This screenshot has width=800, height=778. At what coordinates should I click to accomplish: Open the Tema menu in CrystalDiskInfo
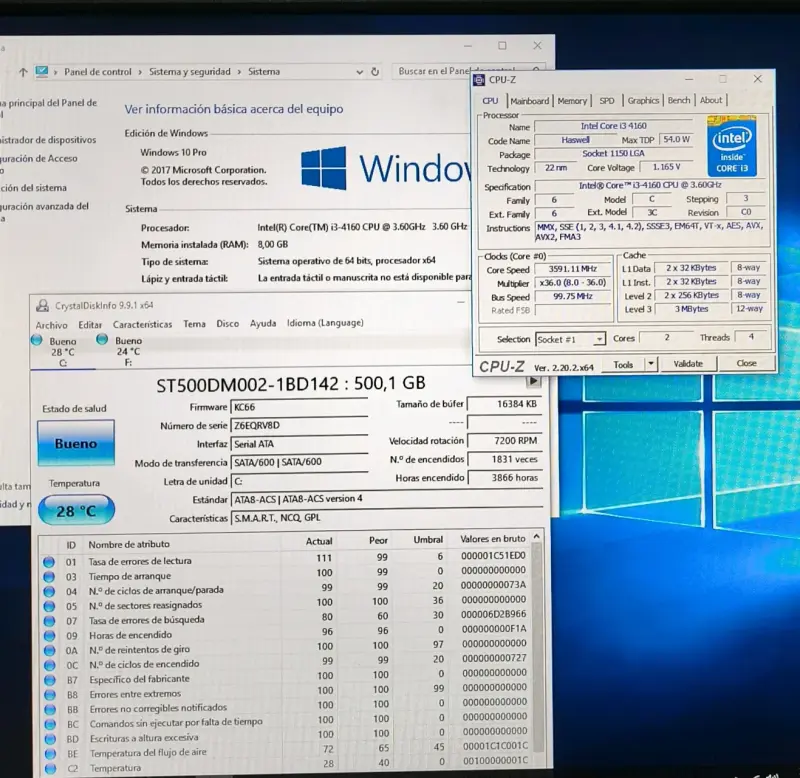pos(194,324)
